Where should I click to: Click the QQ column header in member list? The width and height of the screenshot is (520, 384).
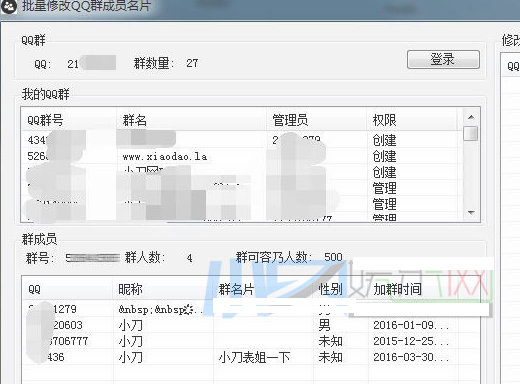coord(68,289)
